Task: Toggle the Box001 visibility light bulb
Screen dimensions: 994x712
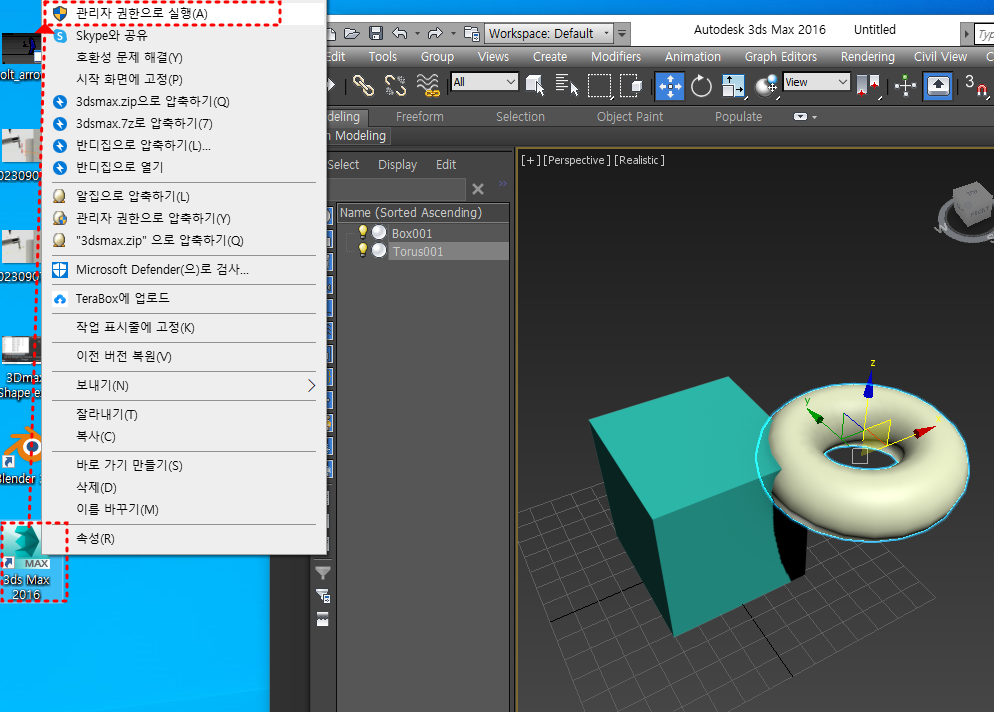Action: pyautogui.click(x=363, y=232)
